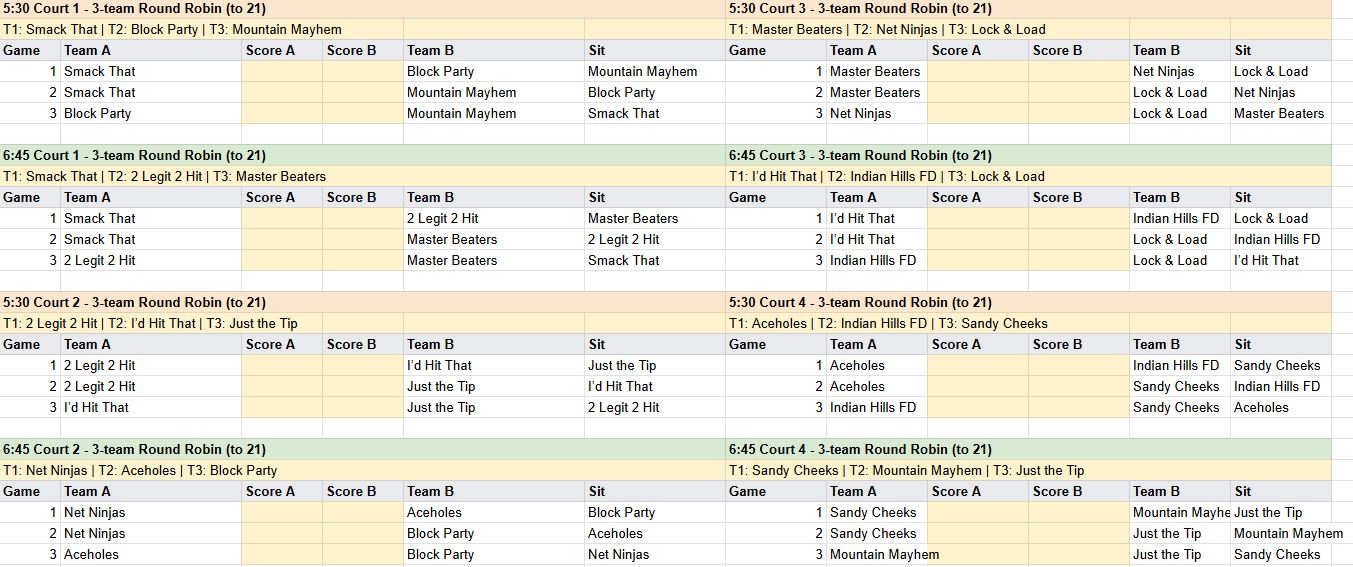Click Score B cell for 5:30 Court 3 game 1

[1078, 71]
